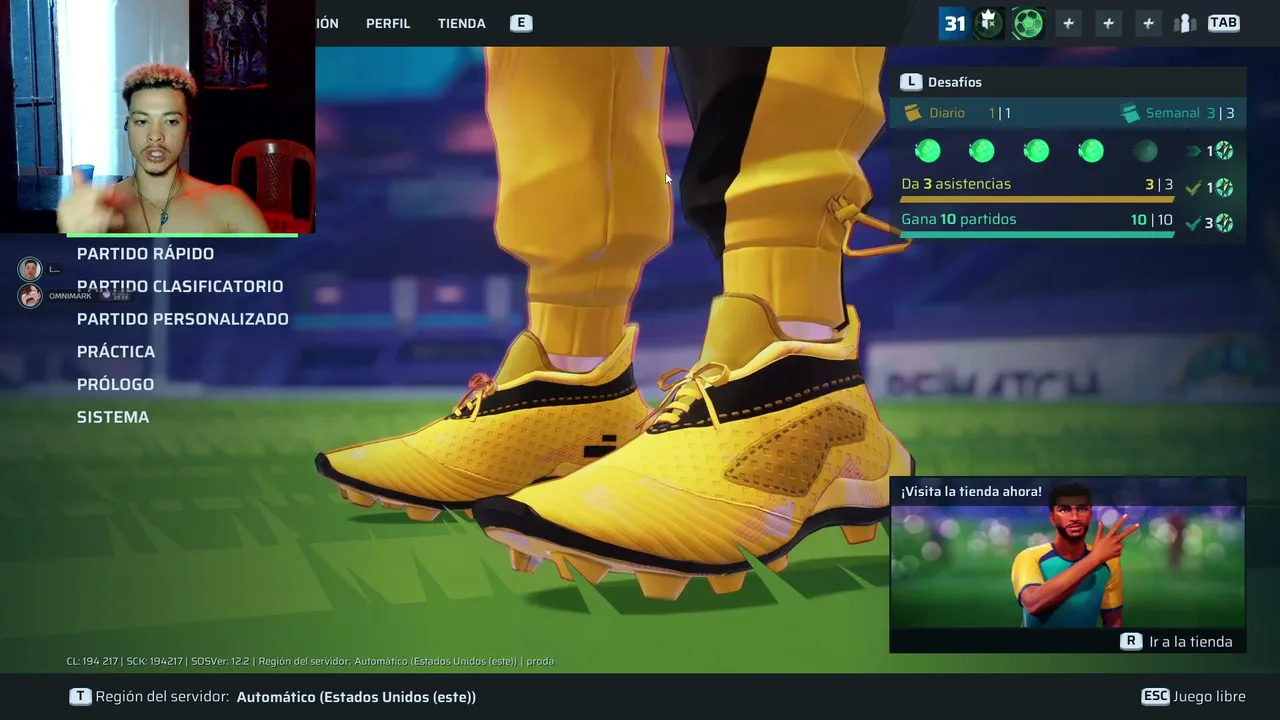The height and width of the screenshot is (720, 1280).
Task: Click the third green challenge ball token
Action: 1037,151
